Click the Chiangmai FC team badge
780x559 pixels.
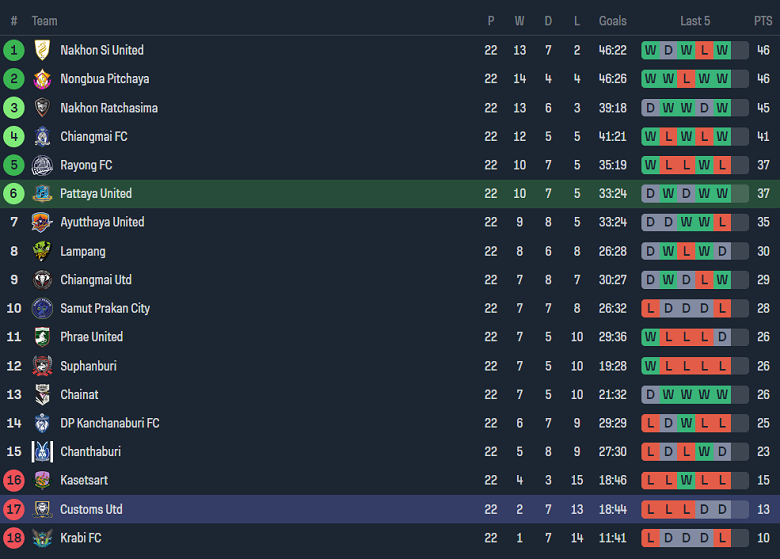(x=42, y=136)
